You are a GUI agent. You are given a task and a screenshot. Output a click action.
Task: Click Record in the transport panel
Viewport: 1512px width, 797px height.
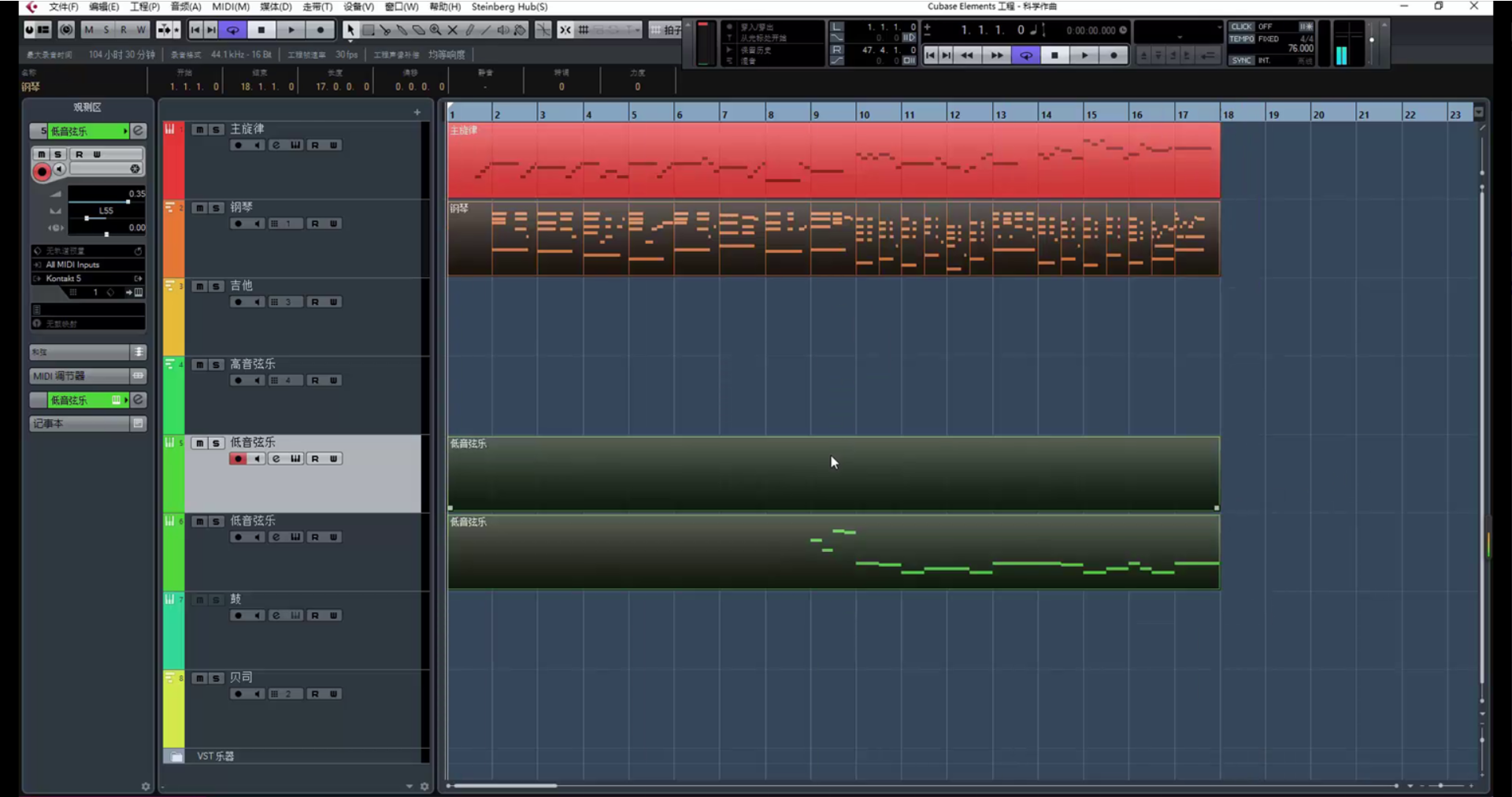(1114, 55)
